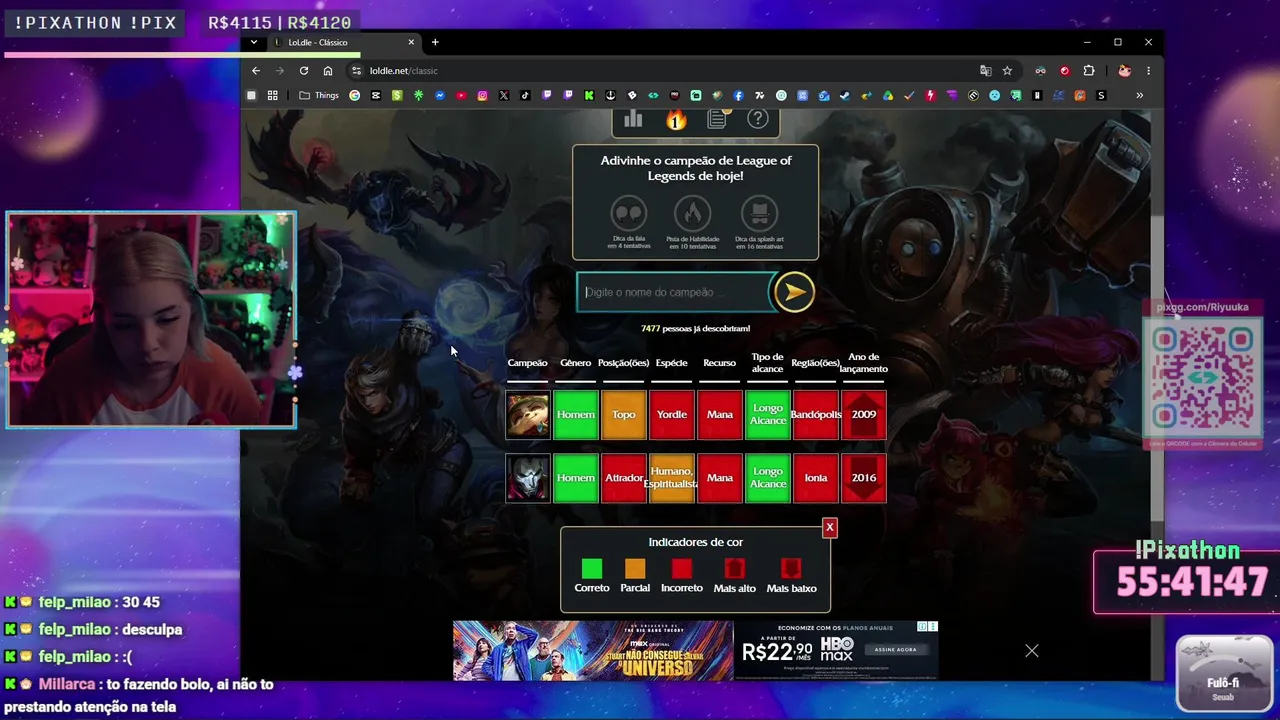
Task: Click the Ano de lançamento column header
Action: pos(864,363)
